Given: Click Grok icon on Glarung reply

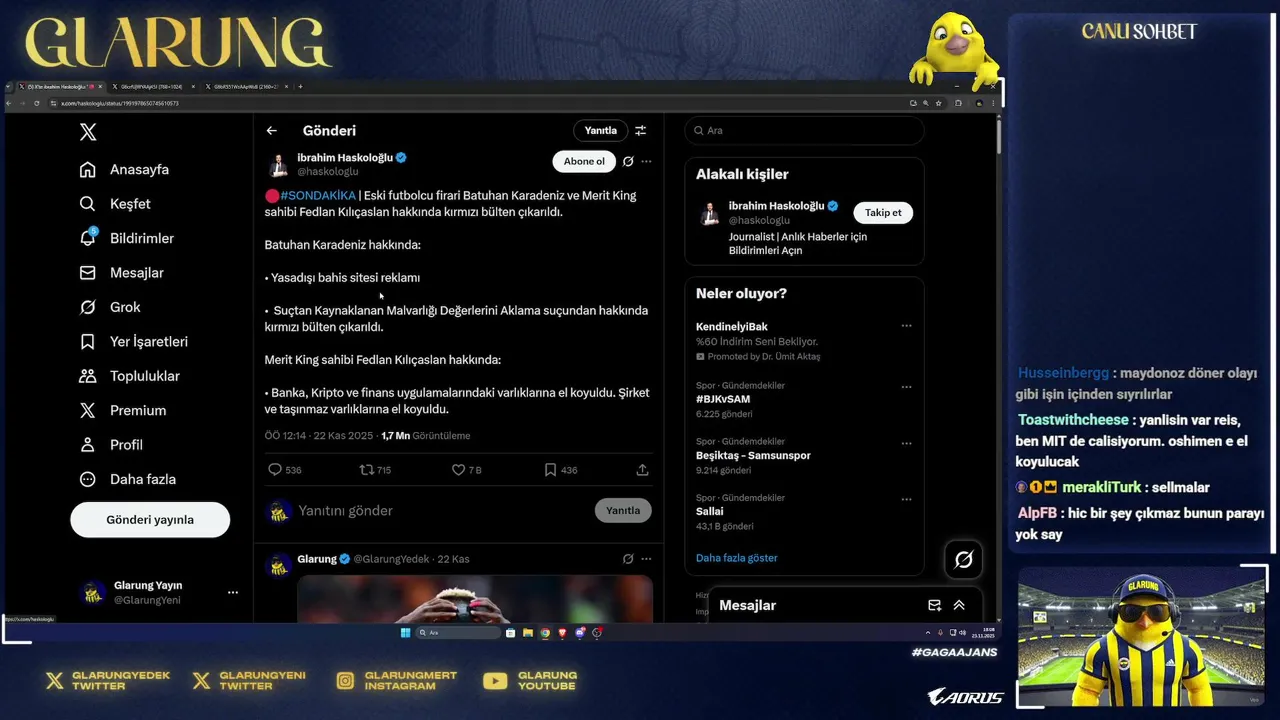Looking at the screenshot, I should (x=628, y=559).
